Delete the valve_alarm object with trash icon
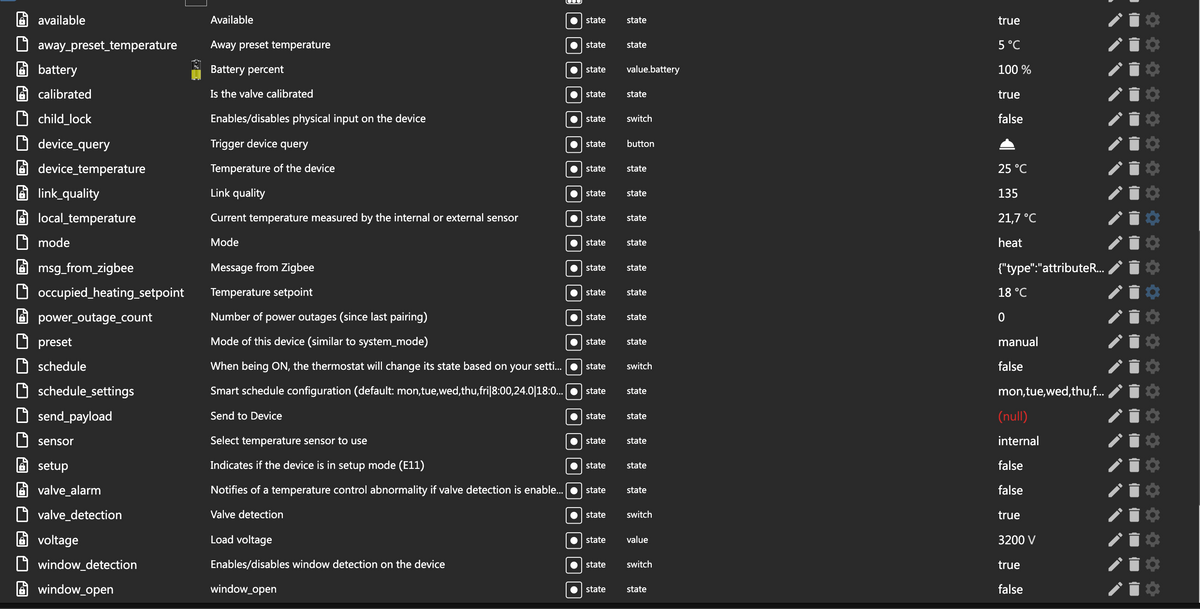The width and height of the screenshot is (1200, 609). pyautogui.click(x=1134, y=490)
